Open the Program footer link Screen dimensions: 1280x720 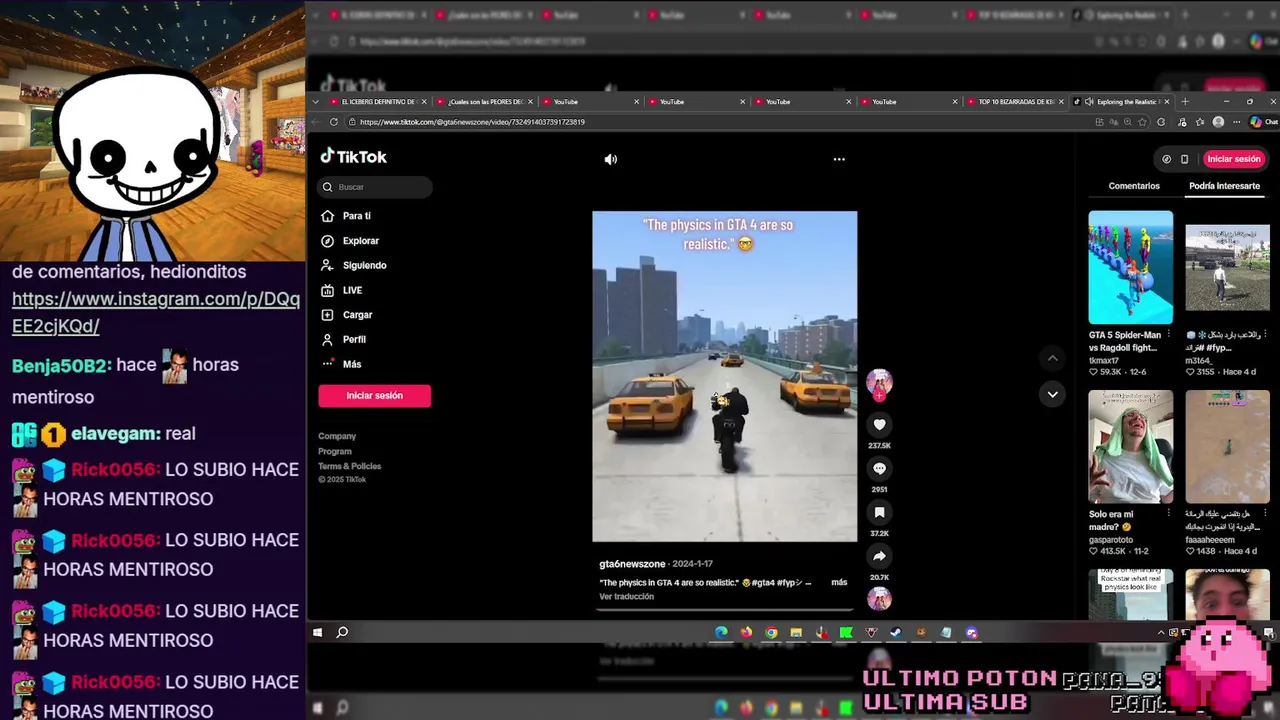335,451
